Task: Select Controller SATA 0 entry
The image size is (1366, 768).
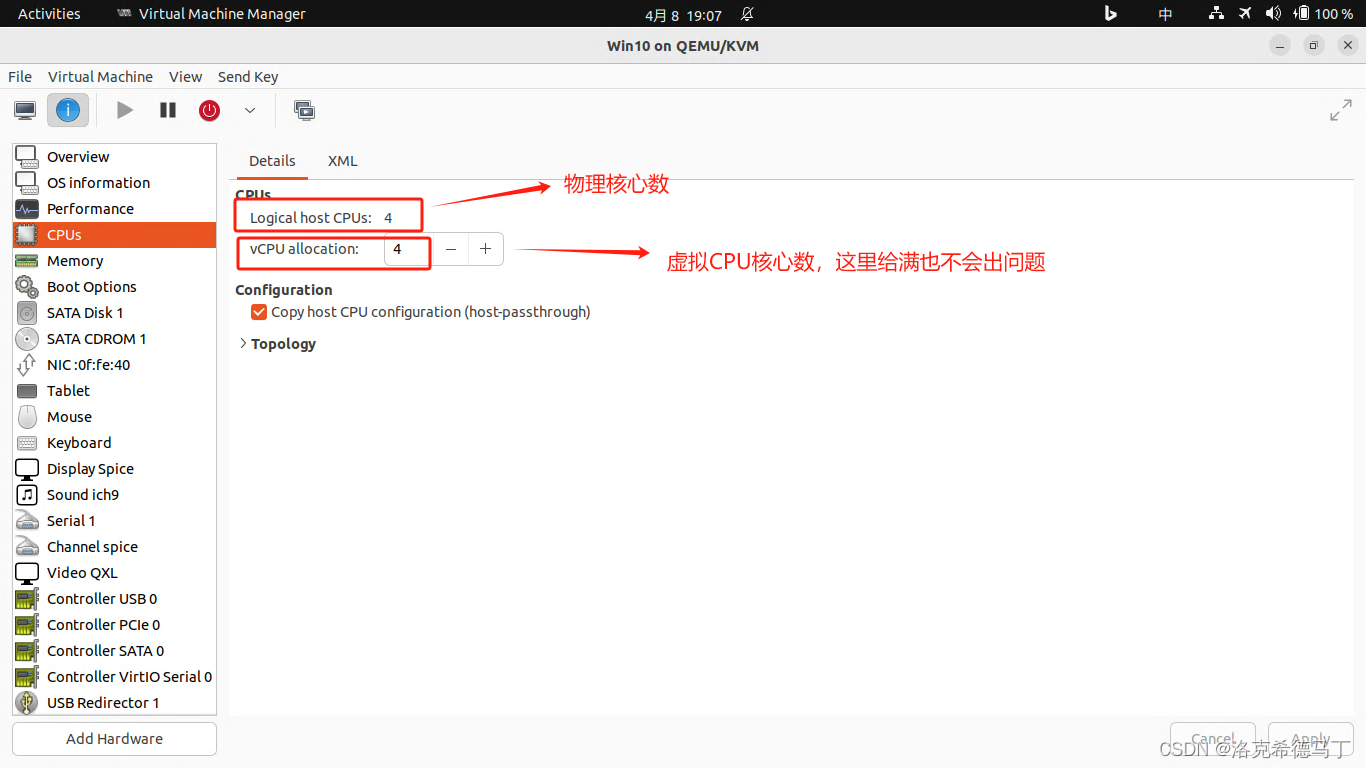Action: [114, 651]
